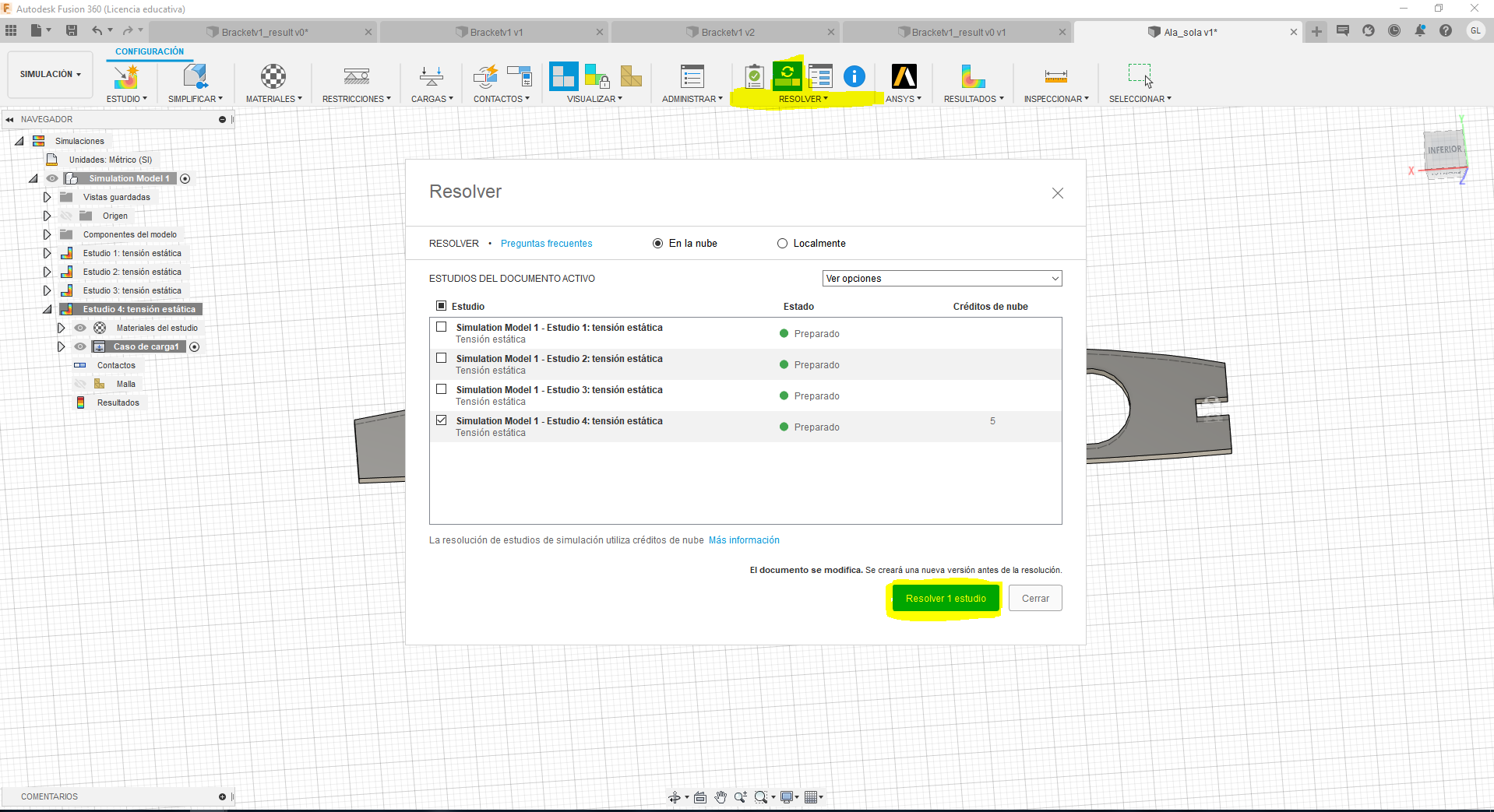Toggle visibility eye of Caso de carga1
The height and width of the screenshot is (812, 1494).
pyautogui.click(x=80, y=346)
